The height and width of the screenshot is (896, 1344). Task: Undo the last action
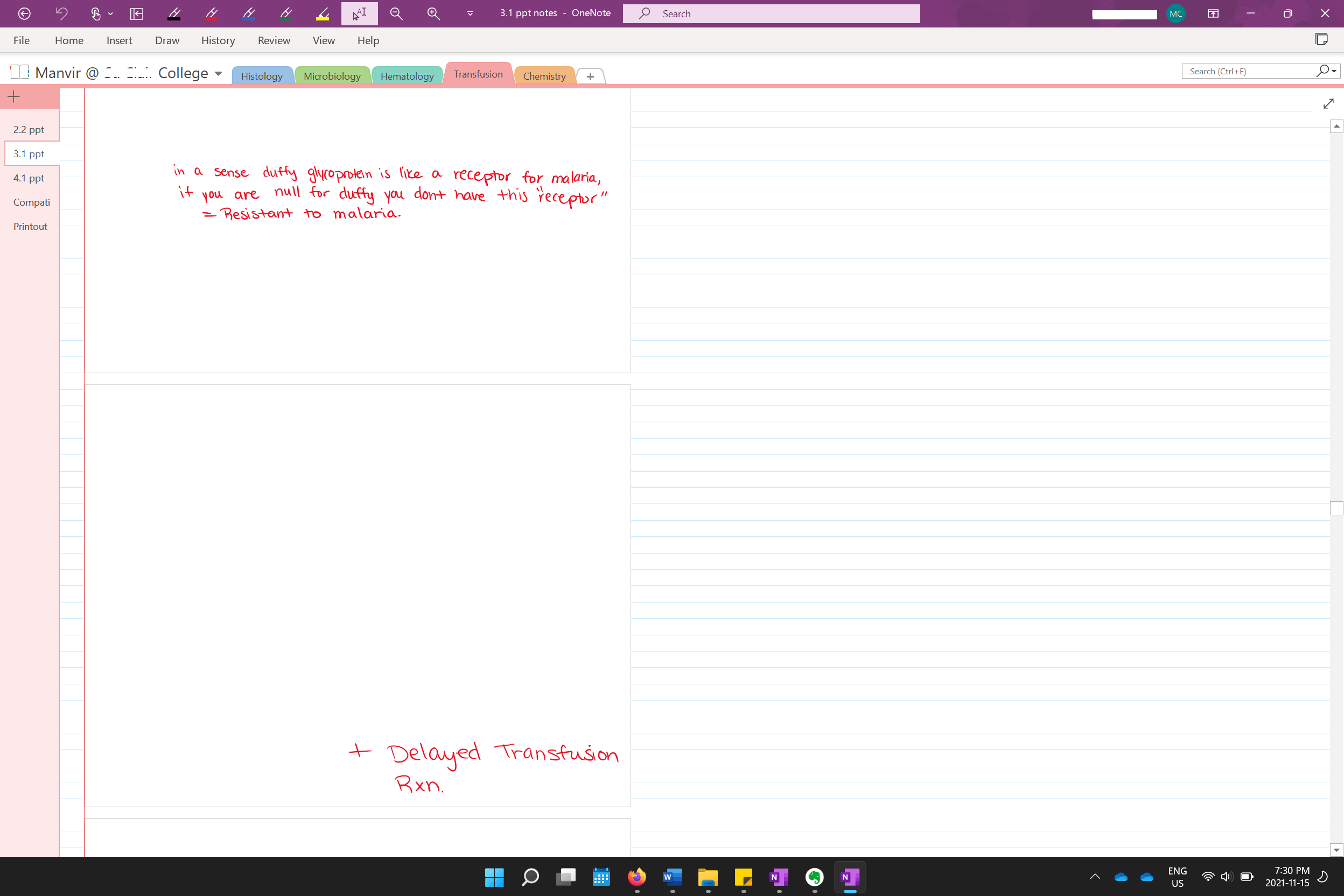(x=61, y=13)
